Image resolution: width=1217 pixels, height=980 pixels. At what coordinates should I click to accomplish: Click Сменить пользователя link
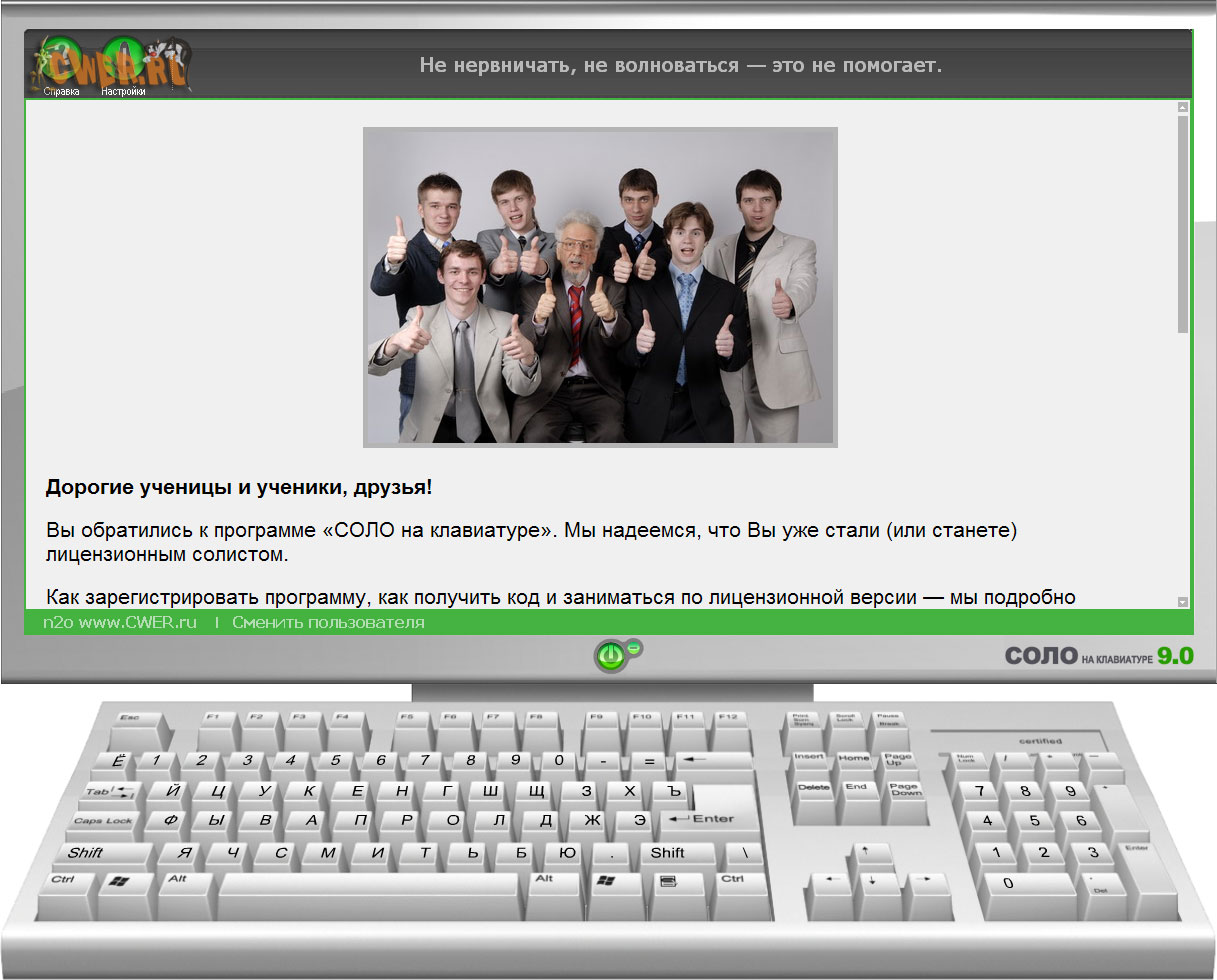[328, 623]
